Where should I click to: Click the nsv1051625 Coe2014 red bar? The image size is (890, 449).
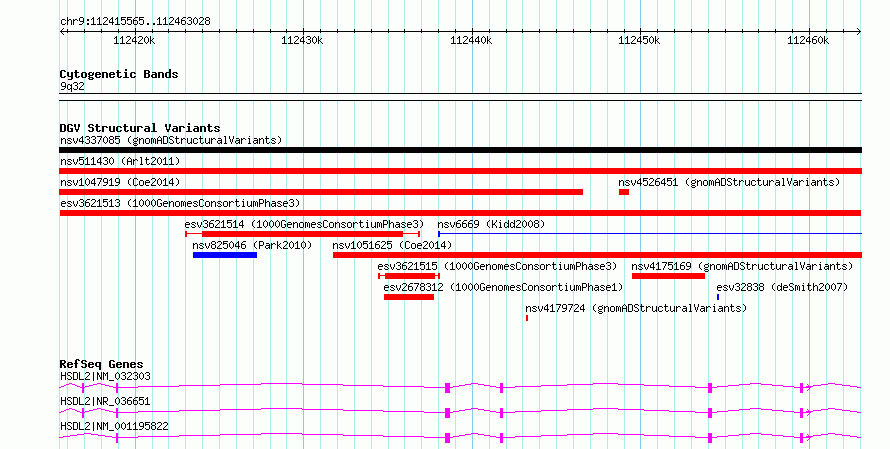(597, 255)
